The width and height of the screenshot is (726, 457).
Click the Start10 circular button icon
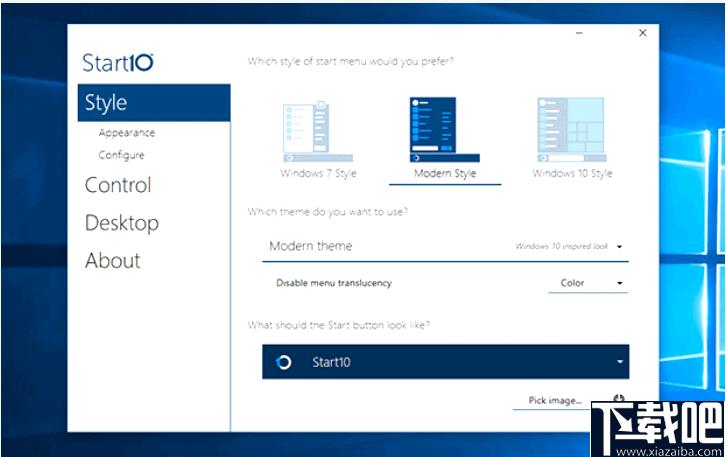pyautogui.click(x=283, y=362)
